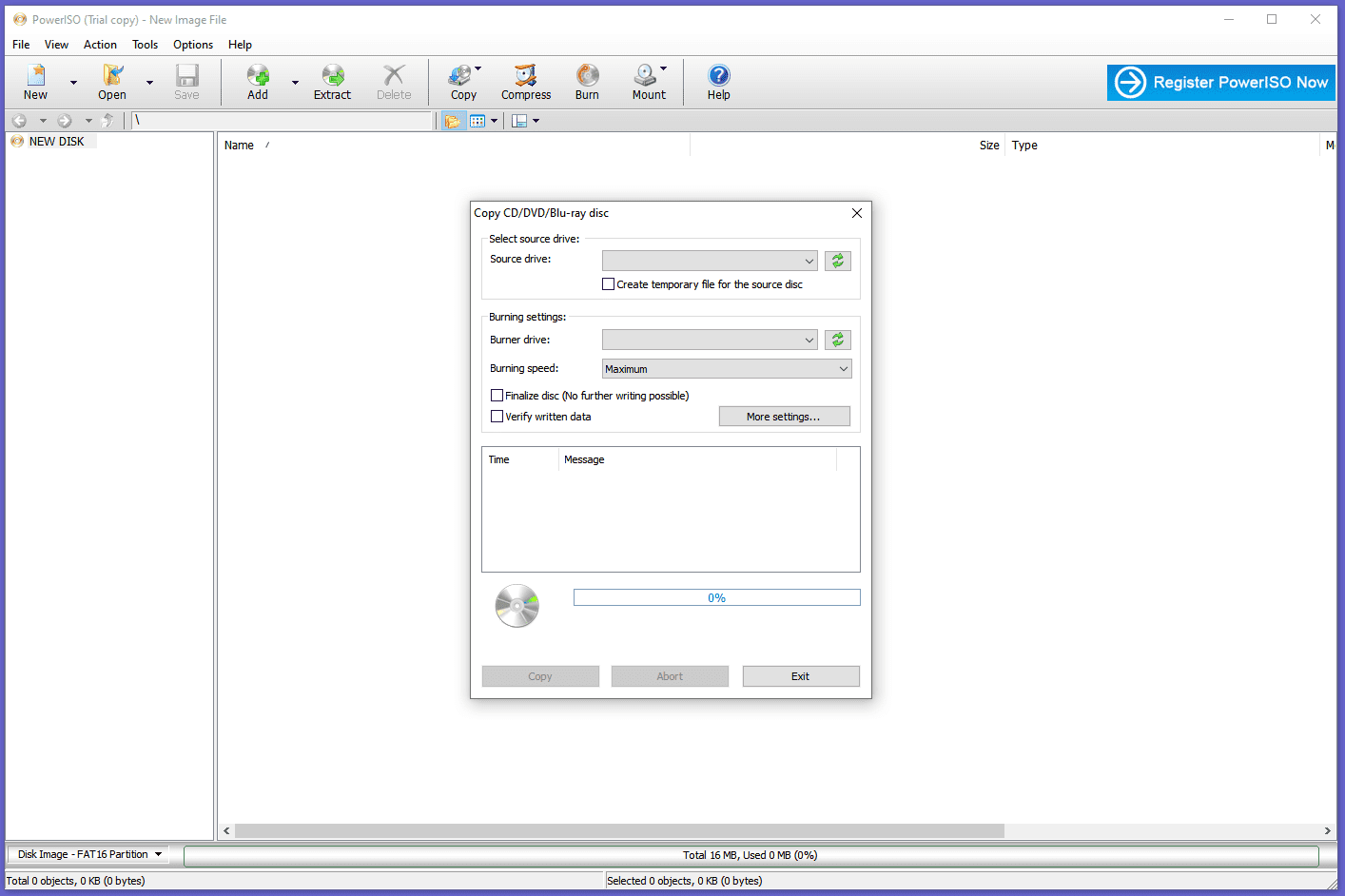Click the Mount drive toolbar icon

pyautogui.click(x=649, y=82)
